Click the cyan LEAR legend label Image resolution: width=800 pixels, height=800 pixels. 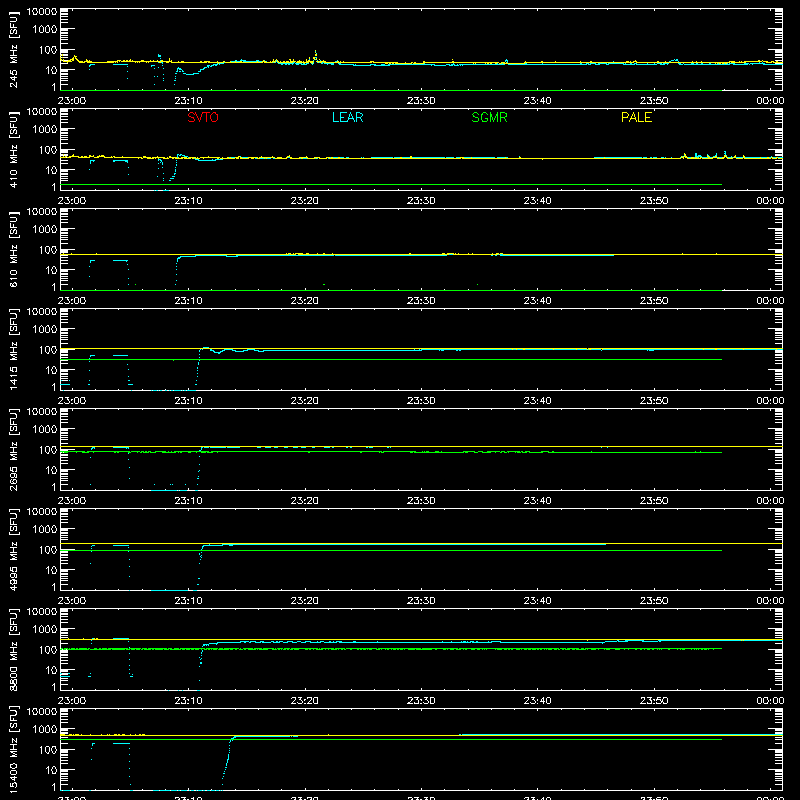pyautogui.click(x=347, y=117)
